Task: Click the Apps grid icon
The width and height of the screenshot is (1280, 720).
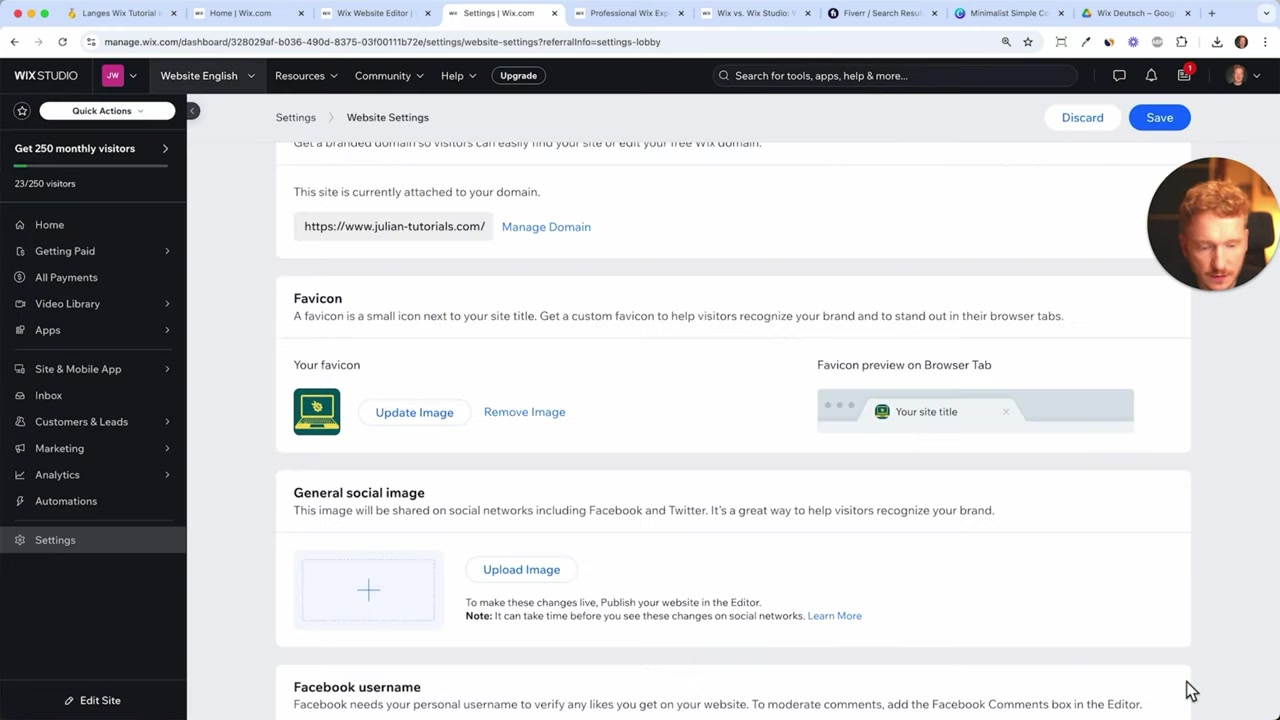Action: pos(20,330)
